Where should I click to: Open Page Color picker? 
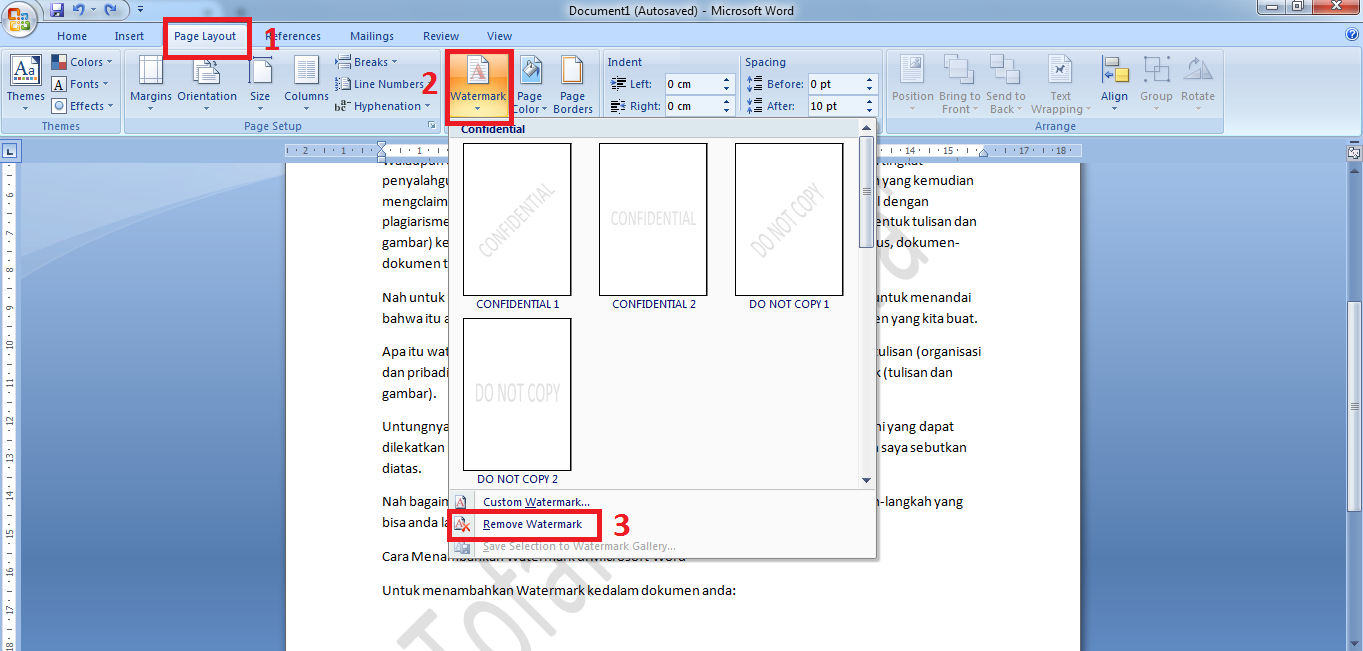coord(529,84)
